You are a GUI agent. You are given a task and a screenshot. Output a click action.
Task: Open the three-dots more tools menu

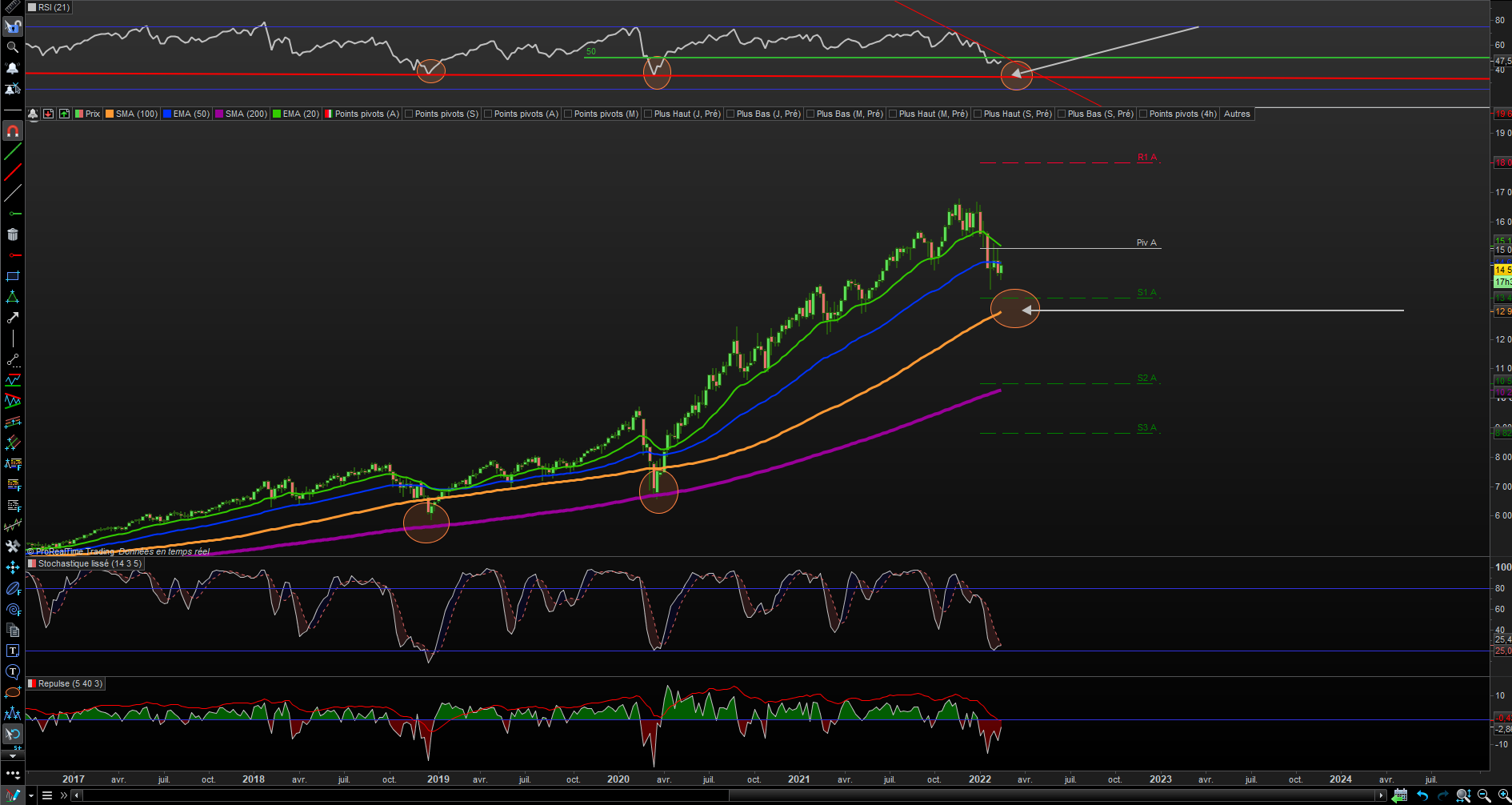pos(12,774)
